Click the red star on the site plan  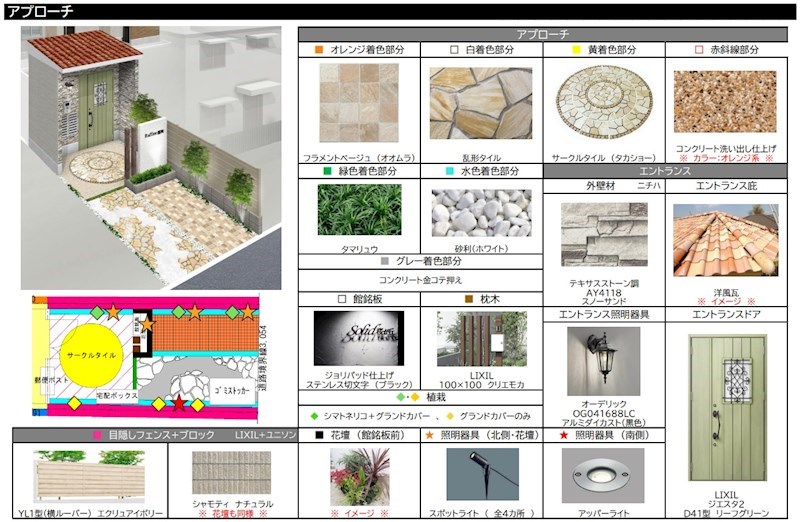pos(179,404)
